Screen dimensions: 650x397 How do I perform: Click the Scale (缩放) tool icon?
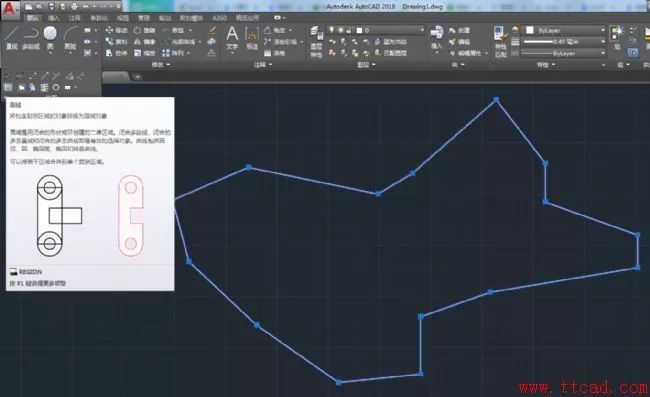[x=137, y=53]
